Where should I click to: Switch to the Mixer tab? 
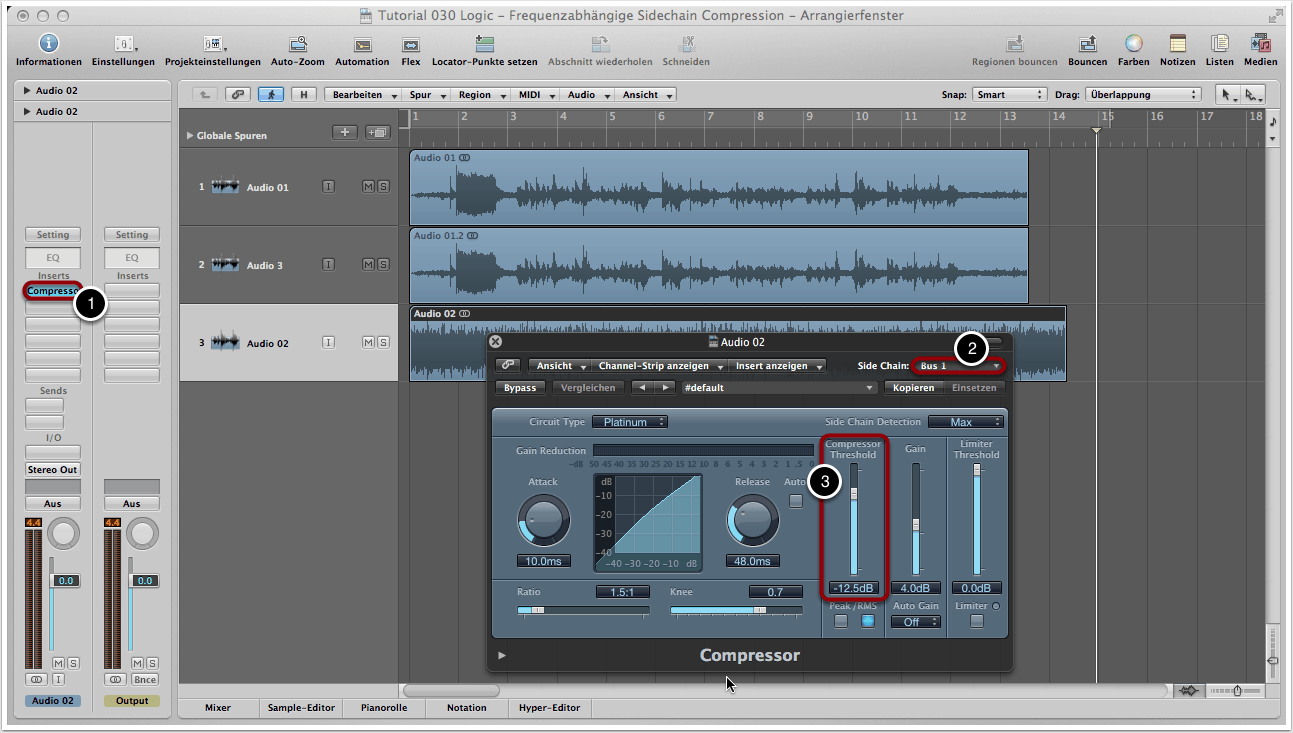217,707
